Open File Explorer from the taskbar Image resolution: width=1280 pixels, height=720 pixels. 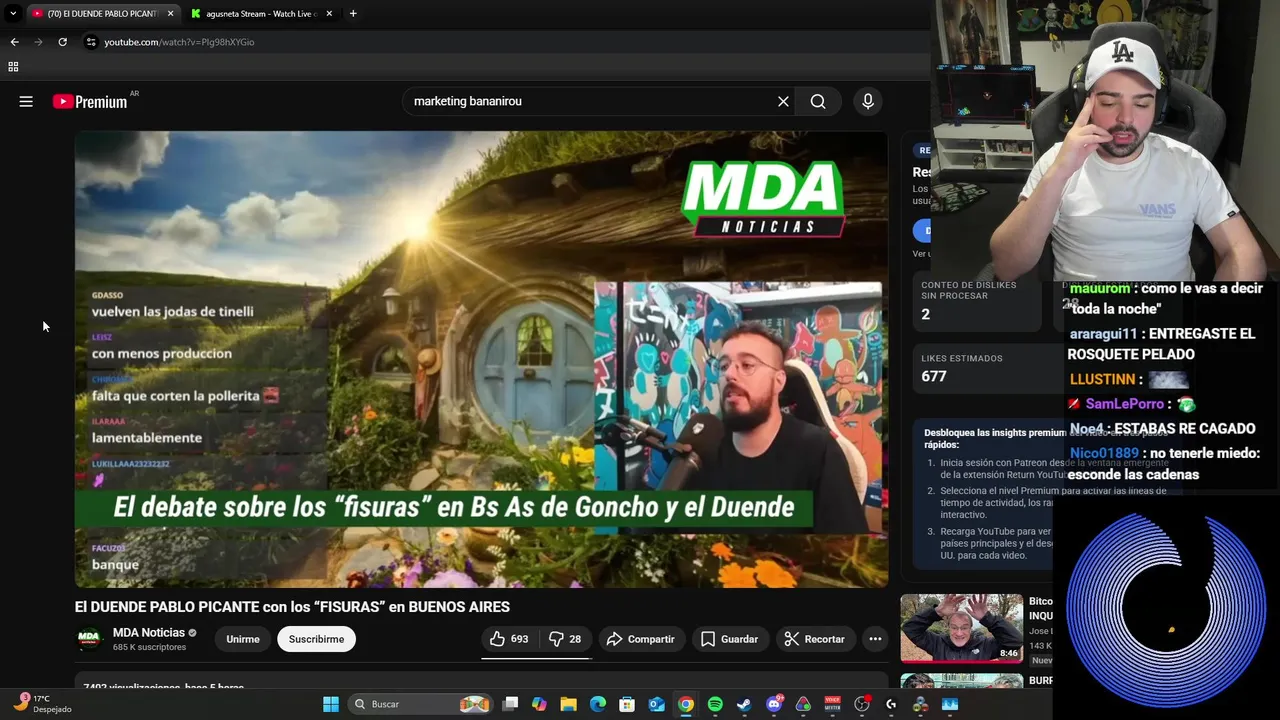pyautogui.click(x=568, y=704)
